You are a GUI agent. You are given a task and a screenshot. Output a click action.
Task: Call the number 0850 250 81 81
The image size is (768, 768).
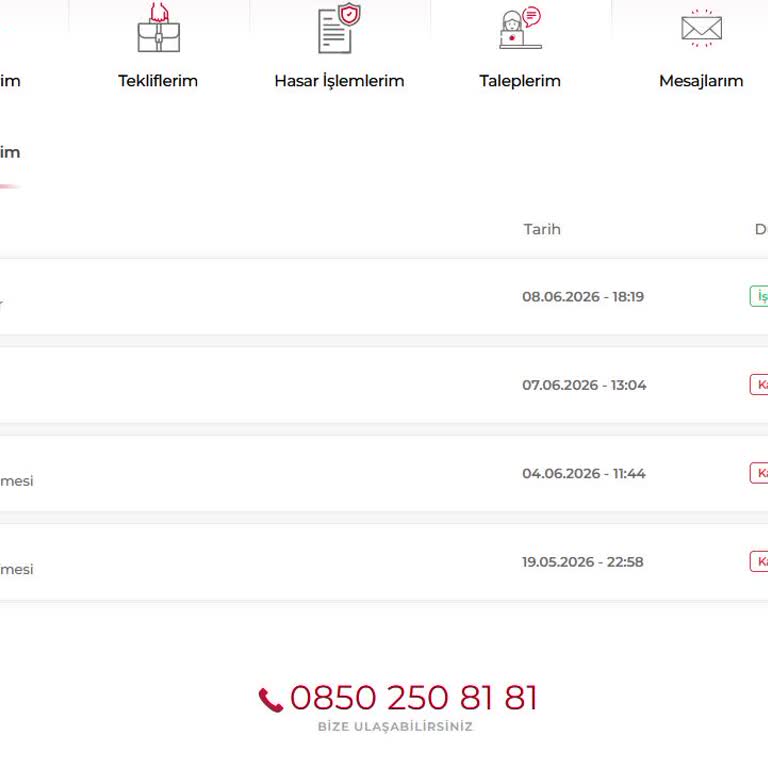click(x=414, y=697)
